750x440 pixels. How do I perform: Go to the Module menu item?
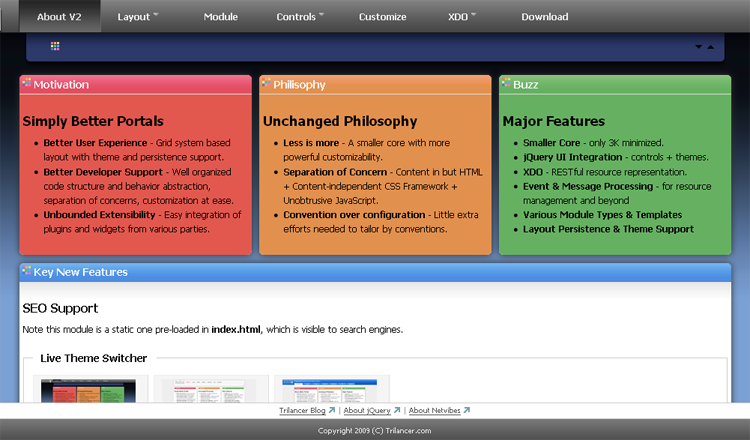pos(220,17)
